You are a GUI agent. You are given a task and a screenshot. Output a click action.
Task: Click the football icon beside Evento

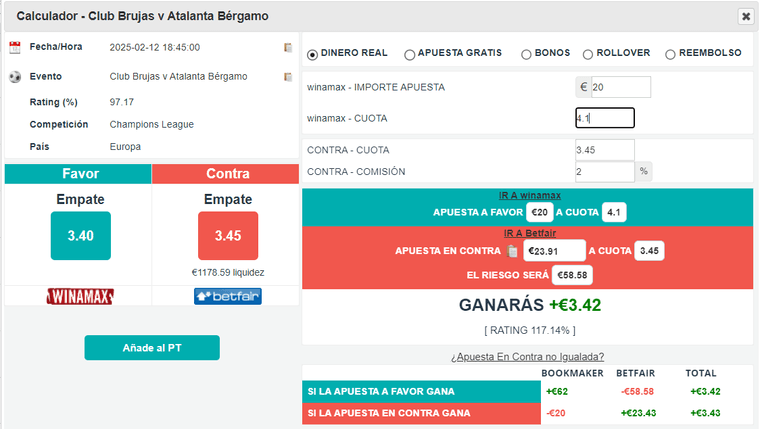[x=15, y=77]
